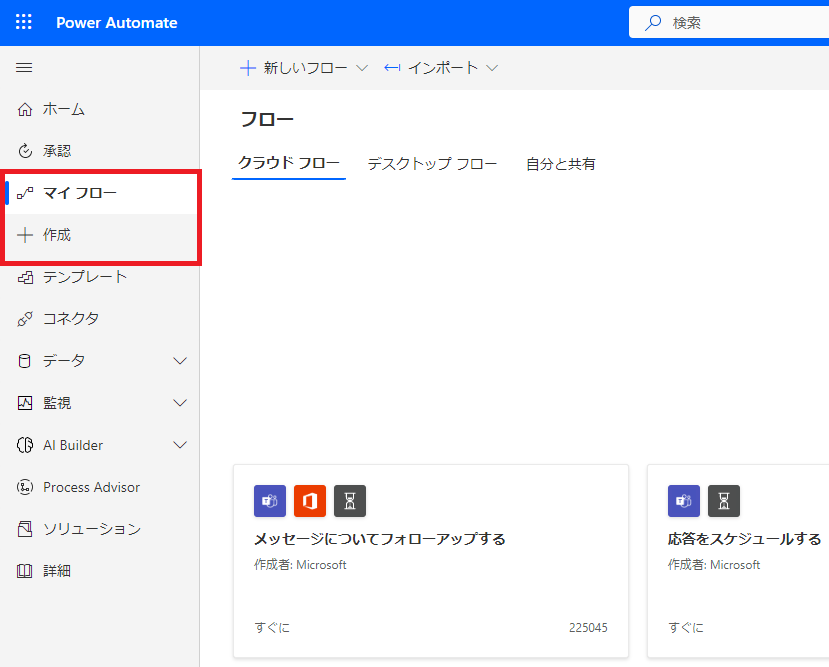The height and width of the screenshot is (667, 829).
Task: Click the 新しいフロー button label
Action: (x=306, y=68)
